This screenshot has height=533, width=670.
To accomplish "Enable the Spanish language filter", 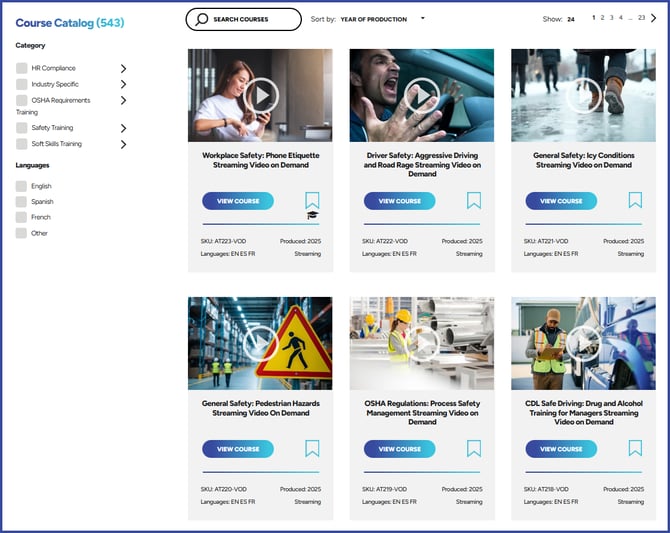I will coord(21,201).
